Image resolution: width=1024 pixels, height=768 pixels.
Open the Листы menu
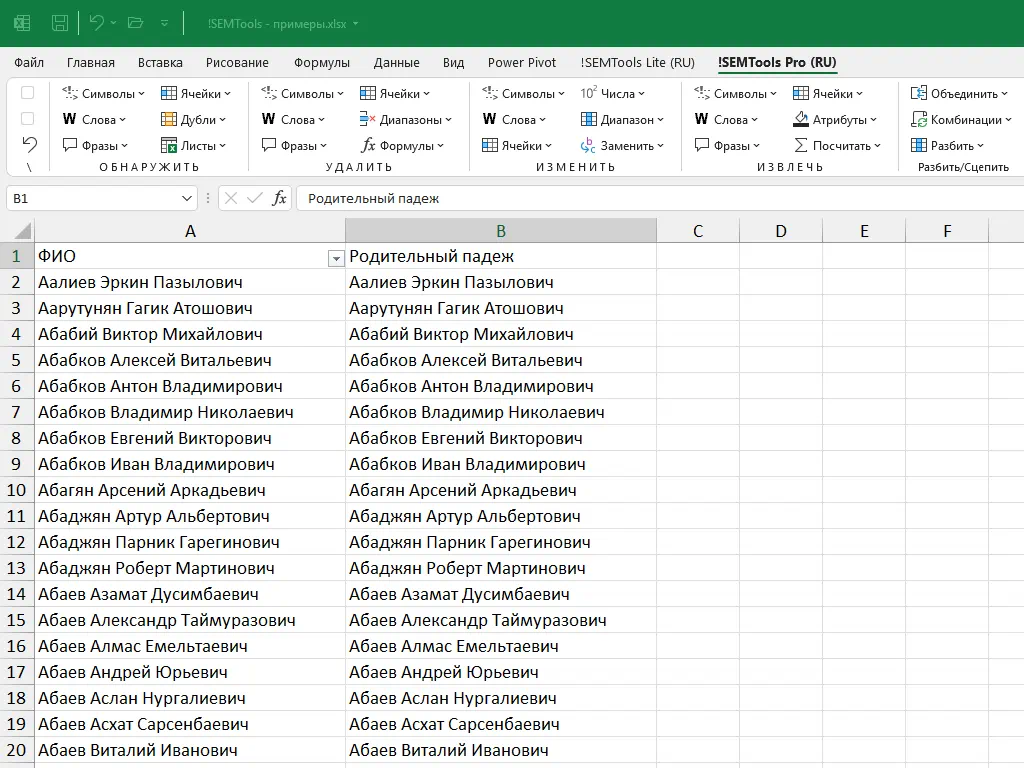(x=193, y=146)
